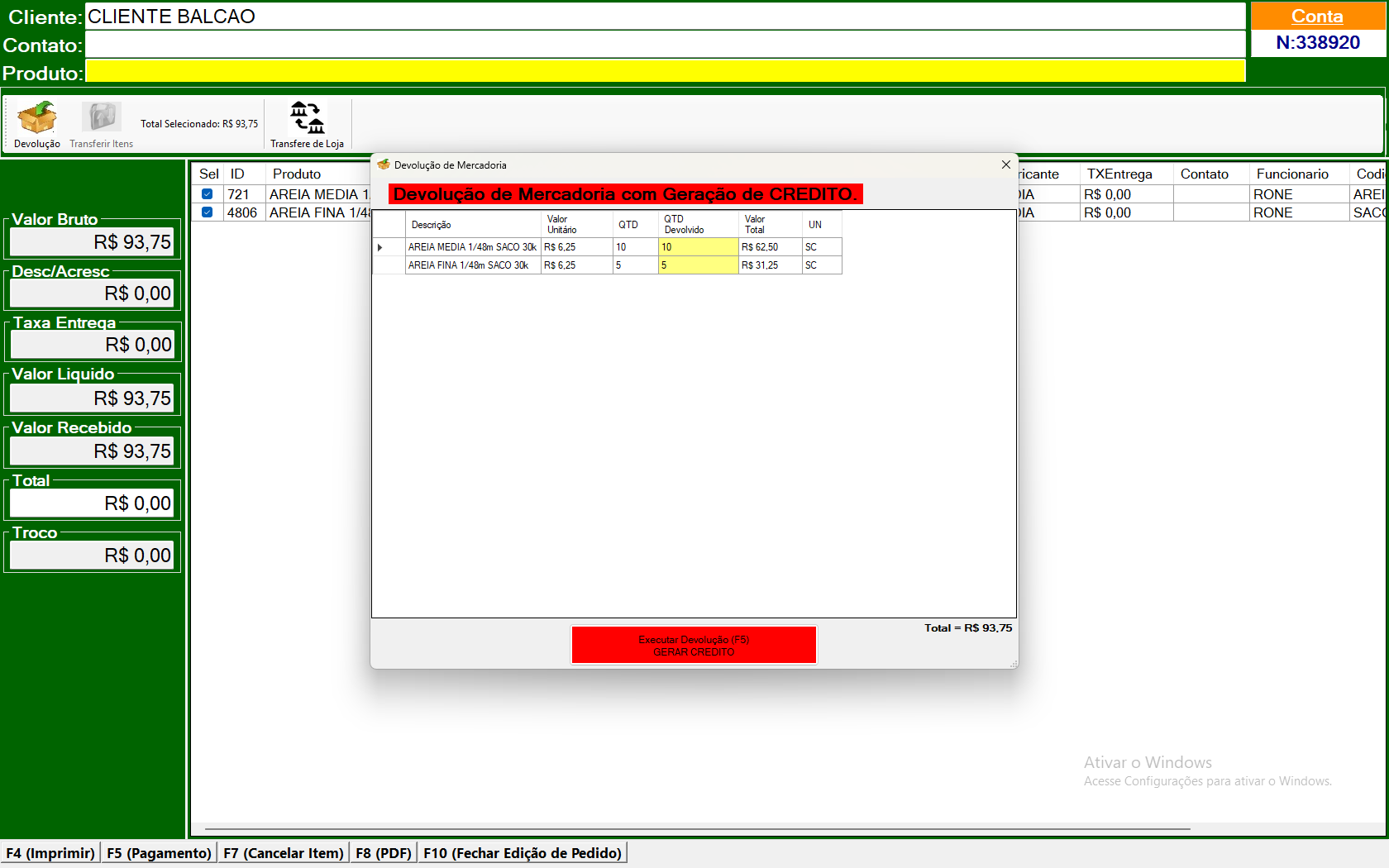This screenshot has height=868, width=1389.
Task: Select the AREIA MEDIA row arrow indicator
Action: click(380, 247)
